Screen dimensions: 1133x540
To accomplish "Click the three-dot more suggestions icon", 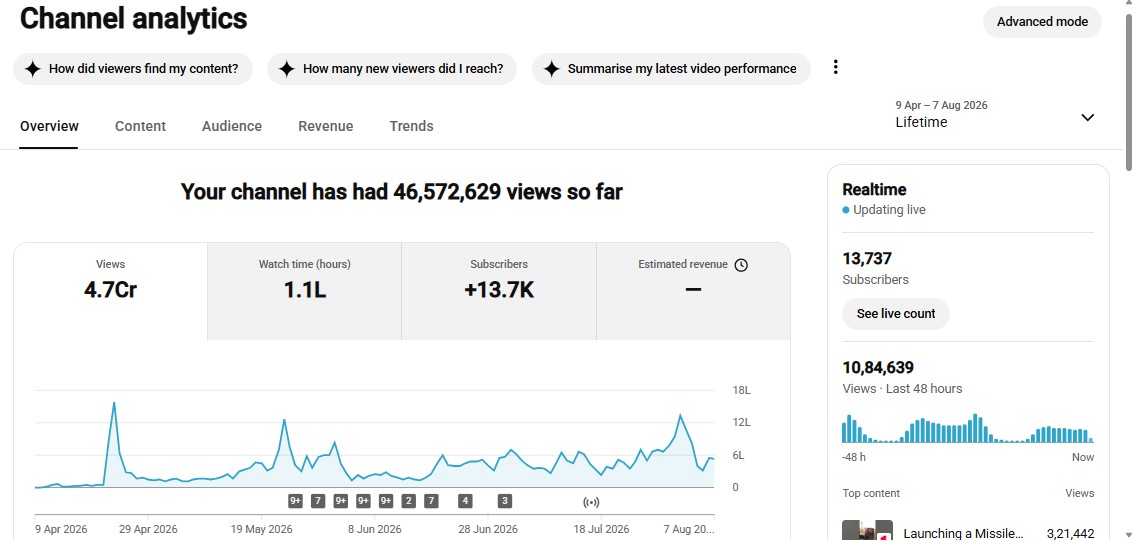I will [x=835, y=67].
